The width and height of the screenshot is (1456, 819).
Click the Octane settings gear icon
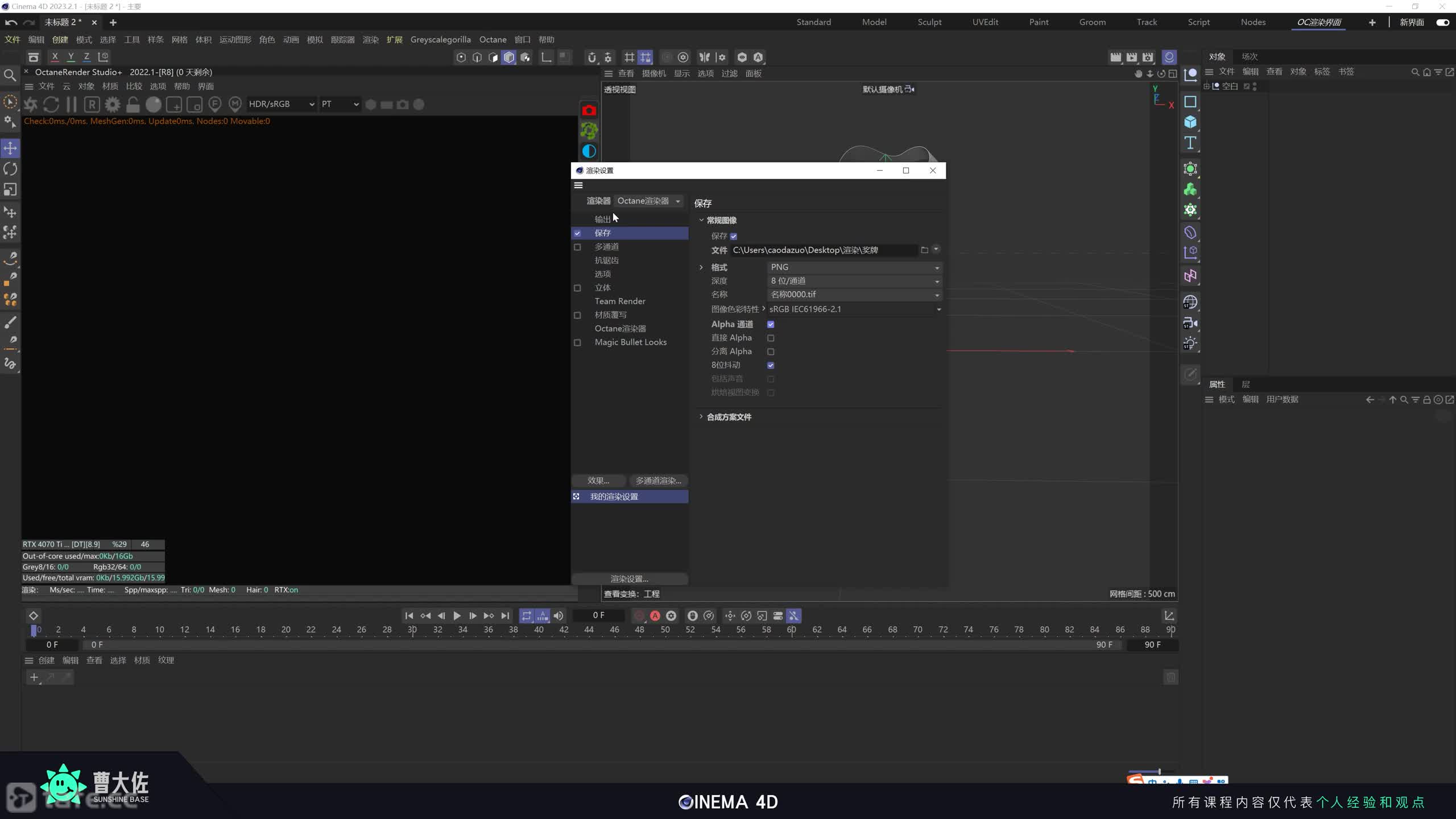pyautogui.click(x=113, y=105)
